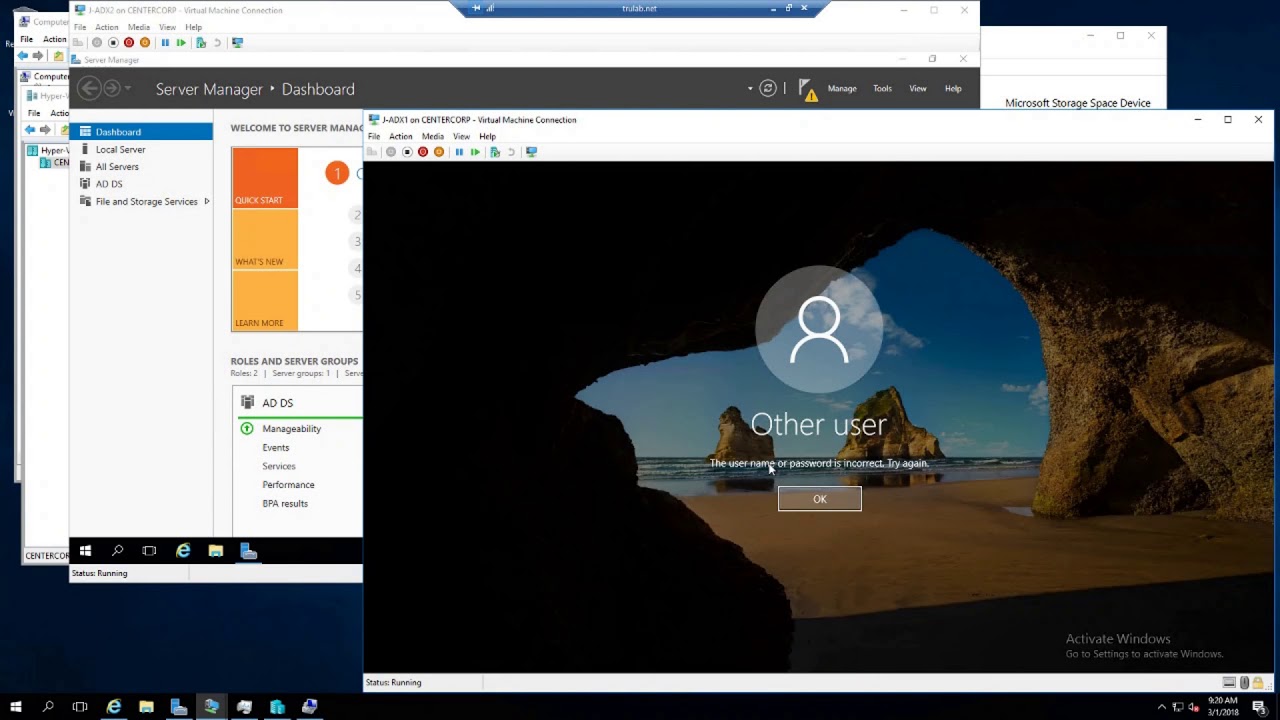Image resolution: width=1280 pixels, height=720 pixels.
Task: Click Turn Off icon in J-ADX2 toolbar
Action: [x=113, y=43]
